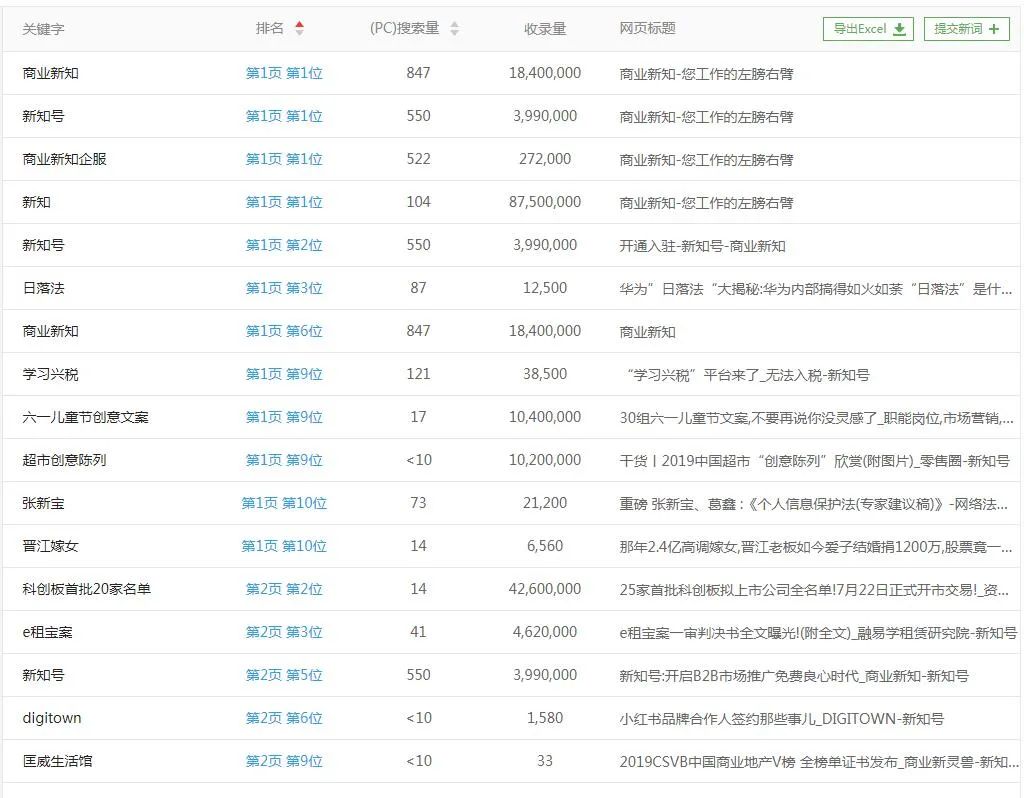The height and width of the screenshot is (798, 1024).
Task: Select the keyword 六一儿童节创意文案
Action: pos(85,417)
